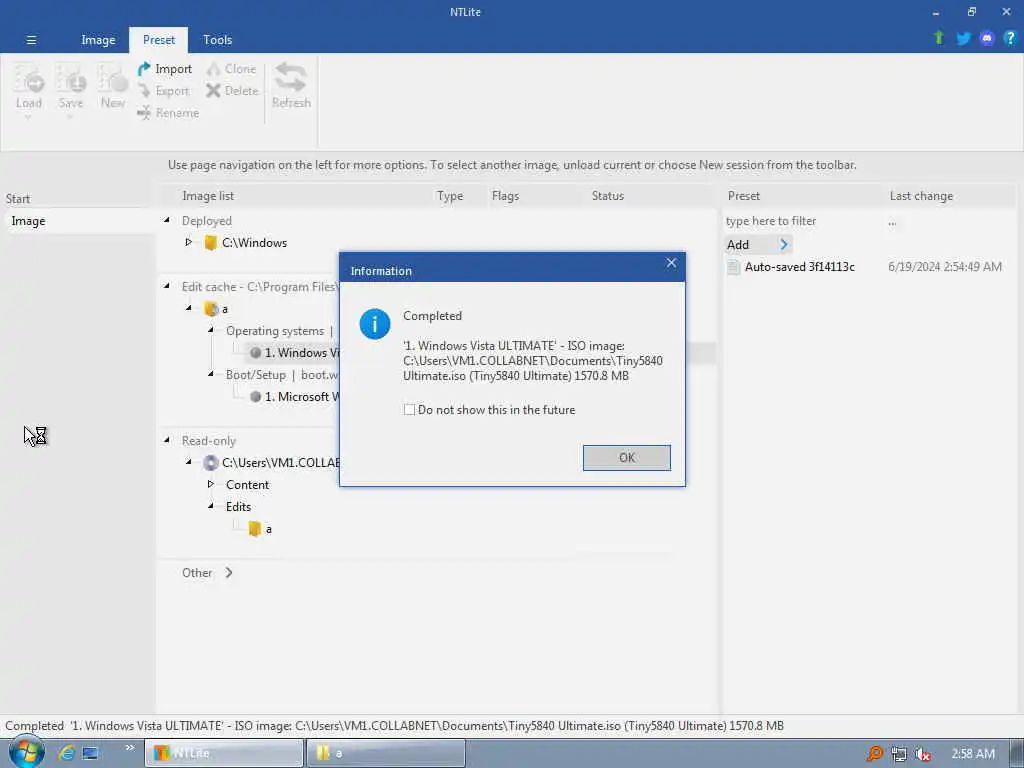Click the '6/19/2024 2:54:49 AM' cell
Image resolution: width=1024 pixels, height=768 pixels.
(944, 266)
